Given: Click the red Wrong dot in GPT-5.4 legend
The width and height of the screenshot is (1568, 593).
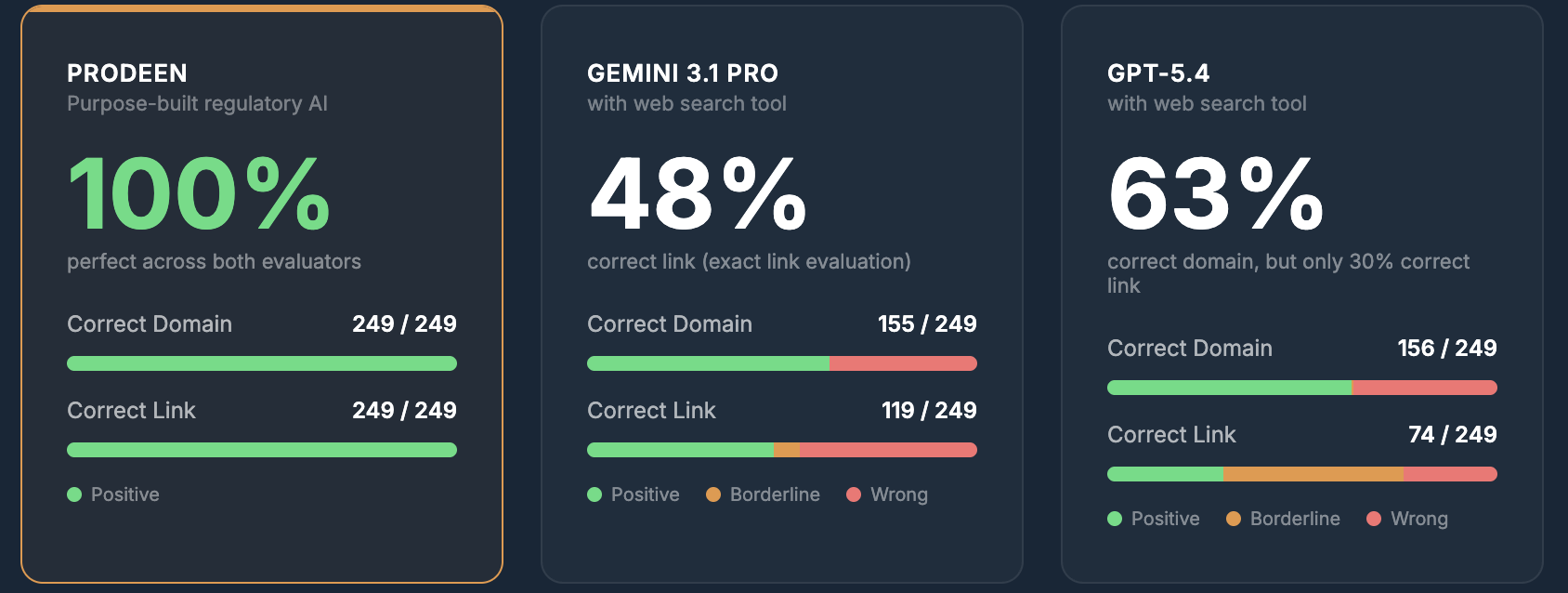Looking at the screenshot, I should 1374,519.
